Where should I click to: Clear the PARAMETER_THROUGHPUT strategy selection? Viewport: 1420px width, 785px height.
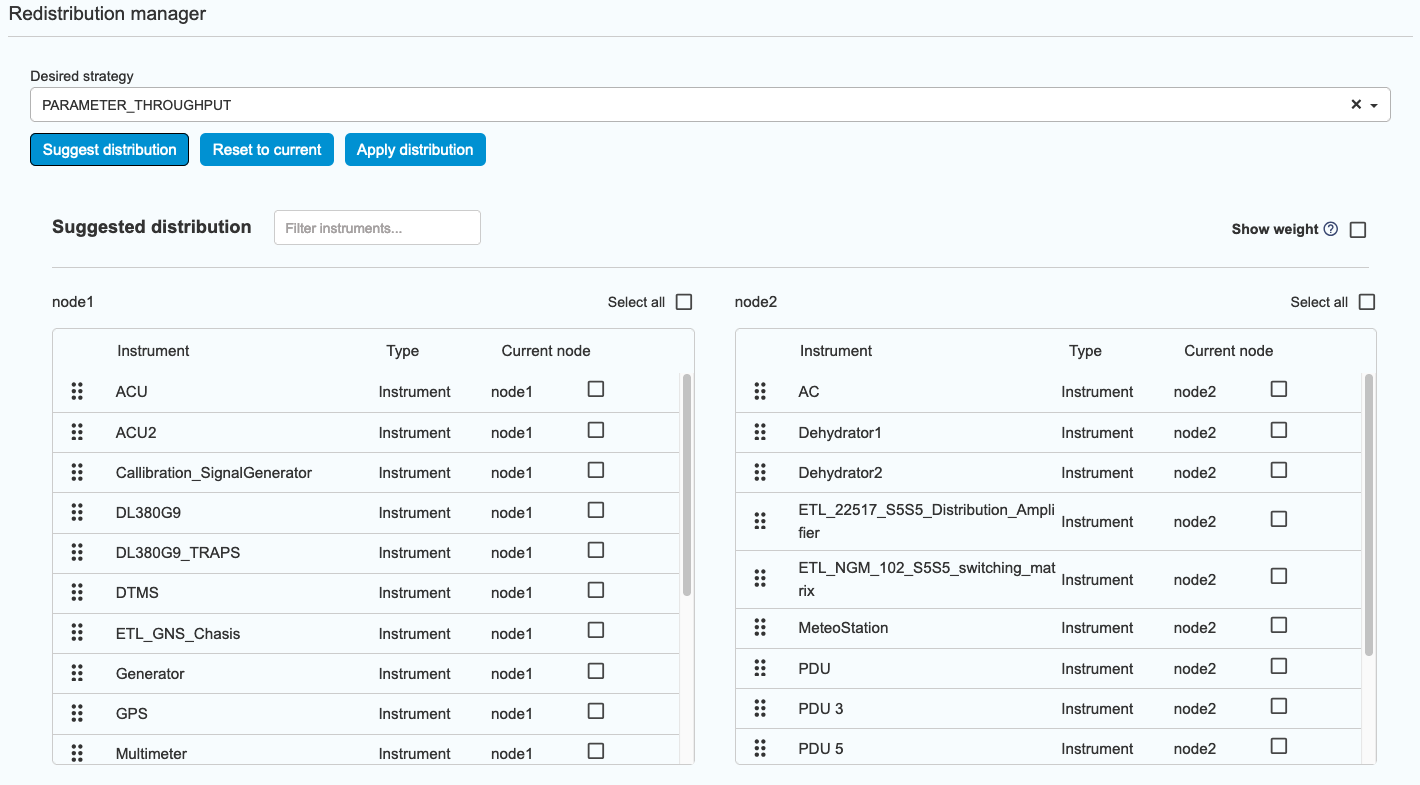[1356, 104]
